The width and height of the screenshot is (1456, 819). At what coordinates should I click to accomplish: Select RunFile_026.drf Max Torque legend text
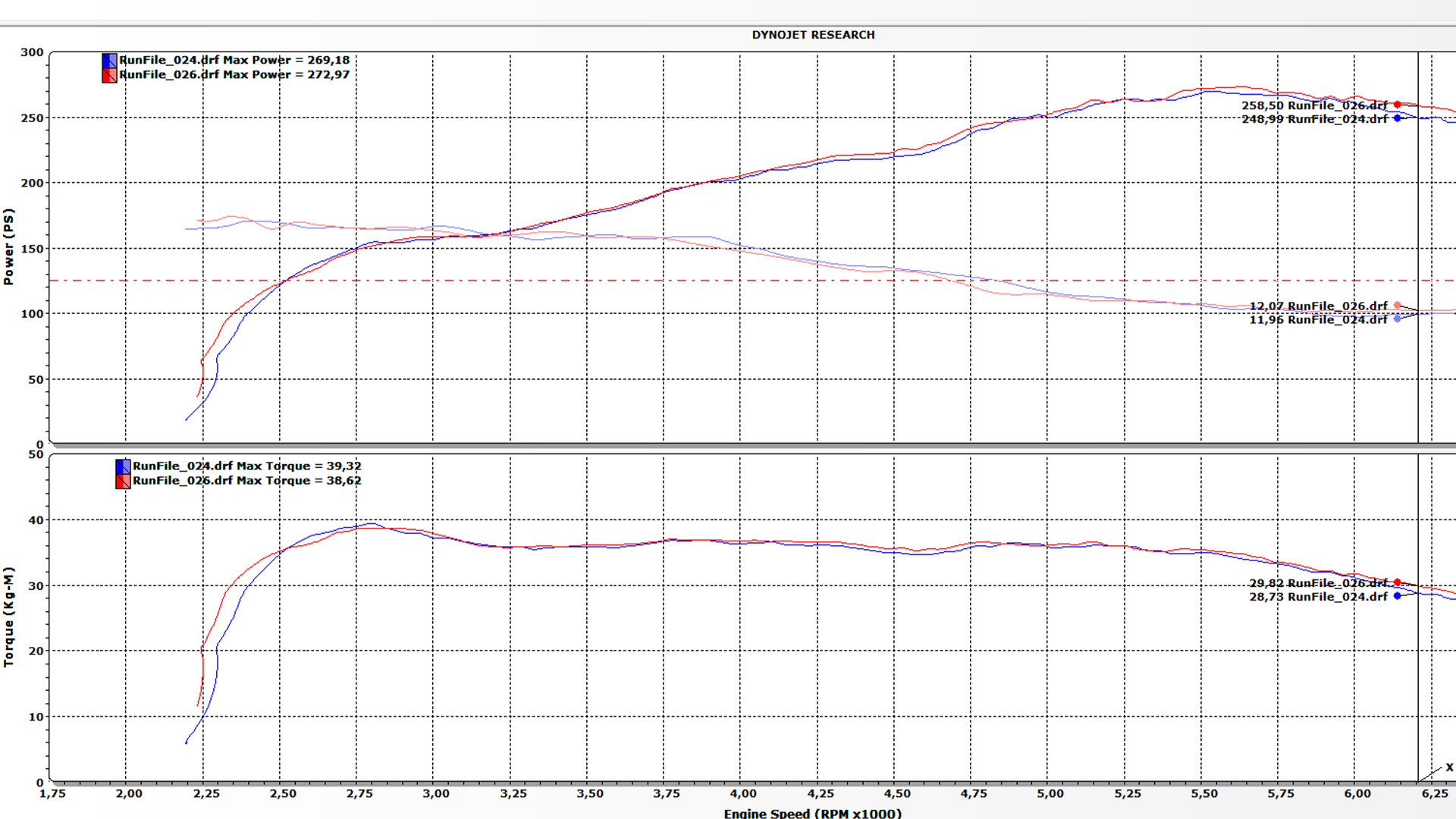pos(246,481)
